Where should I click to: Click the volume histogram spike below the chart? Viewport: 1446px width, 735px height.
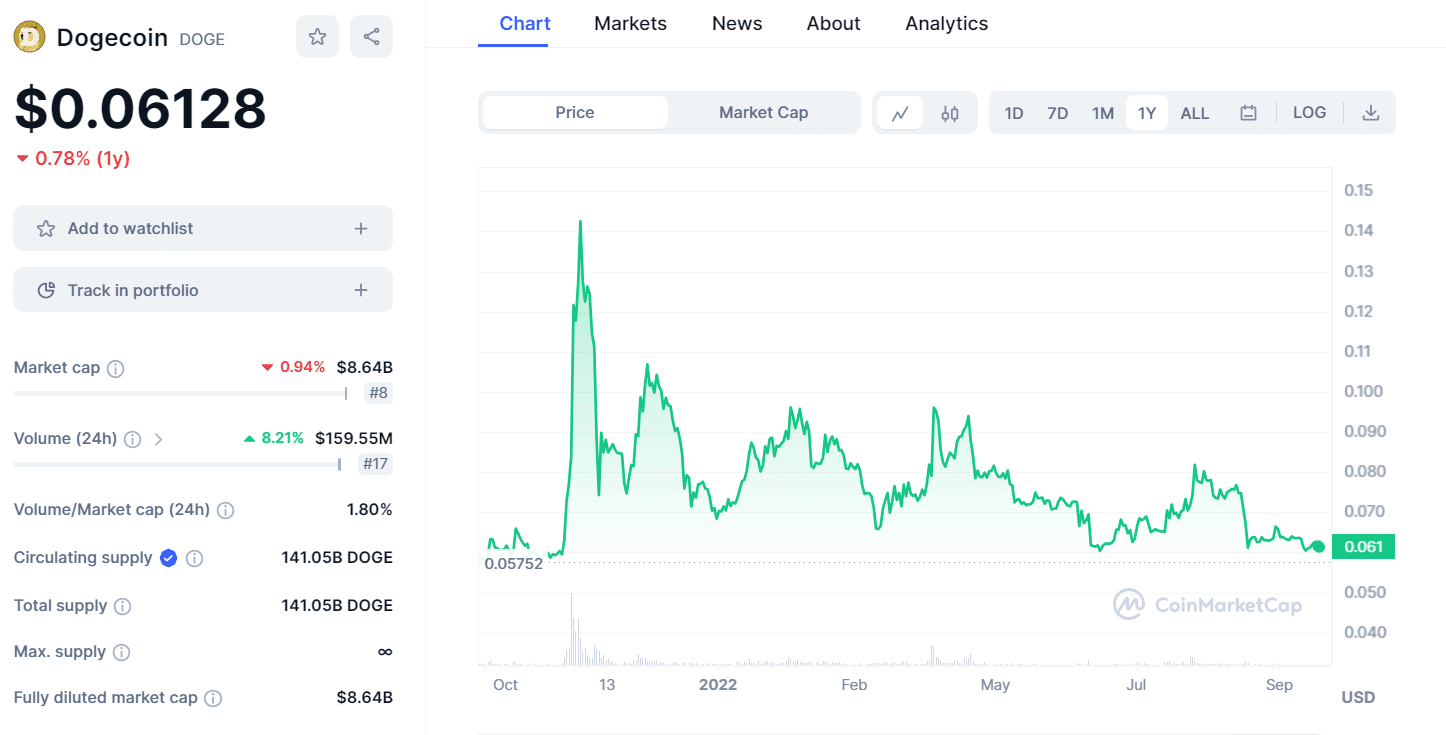pos(572,630)
